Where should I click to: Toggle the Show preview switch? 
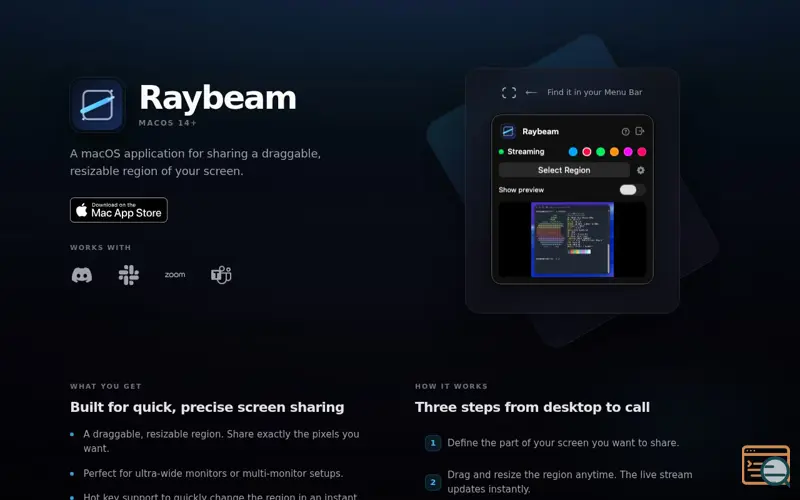632,190
